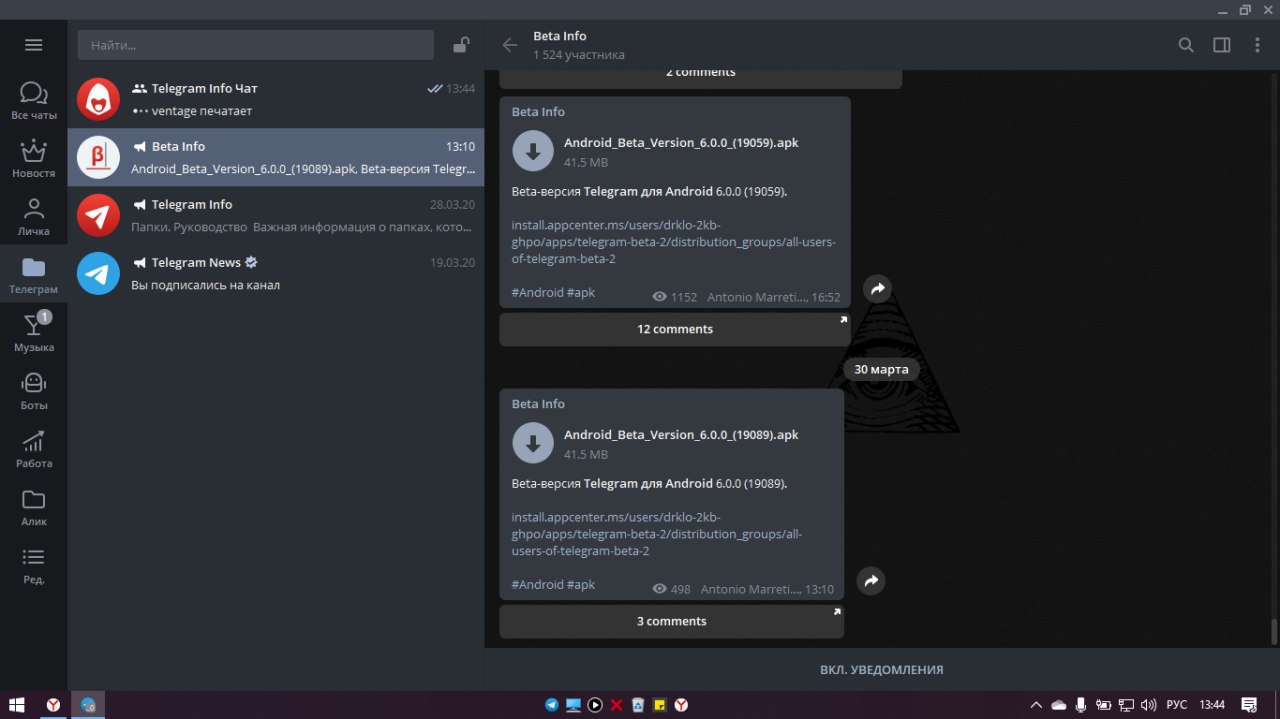Screen dimensions: 1280x719
Task: Open the 2 comments thread at top
Action: click(x=701, y=76)
